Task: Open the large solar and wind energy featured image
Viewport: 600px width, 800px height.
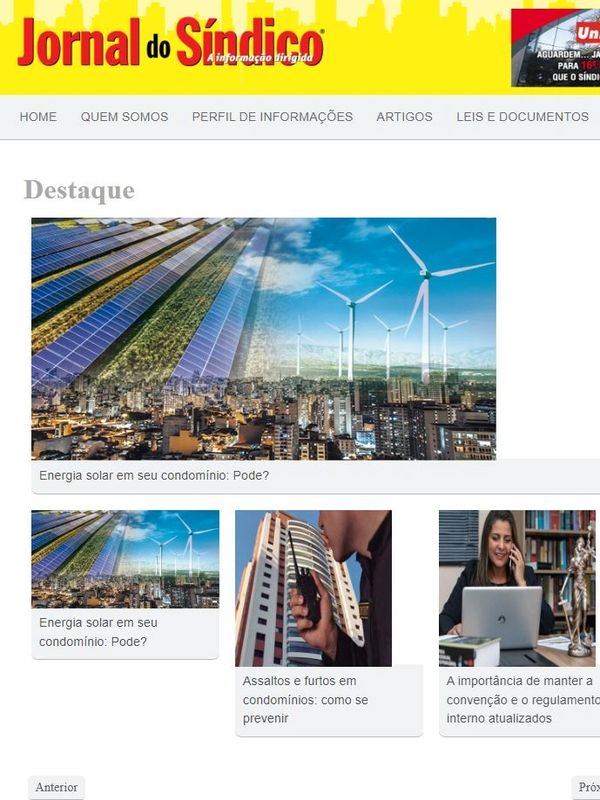Action: click(264, 339)
